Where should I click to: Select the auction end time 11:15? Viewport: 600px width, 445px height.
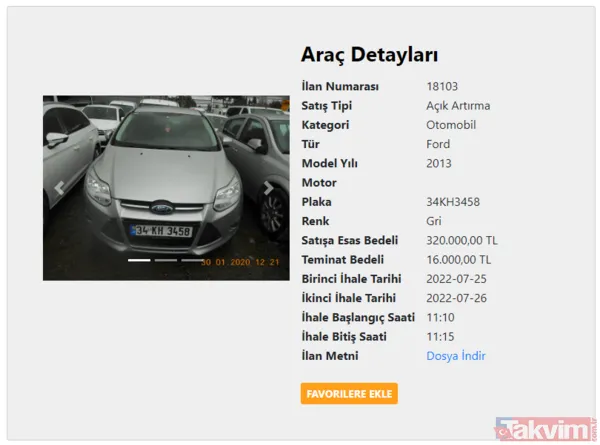point(440,336)
